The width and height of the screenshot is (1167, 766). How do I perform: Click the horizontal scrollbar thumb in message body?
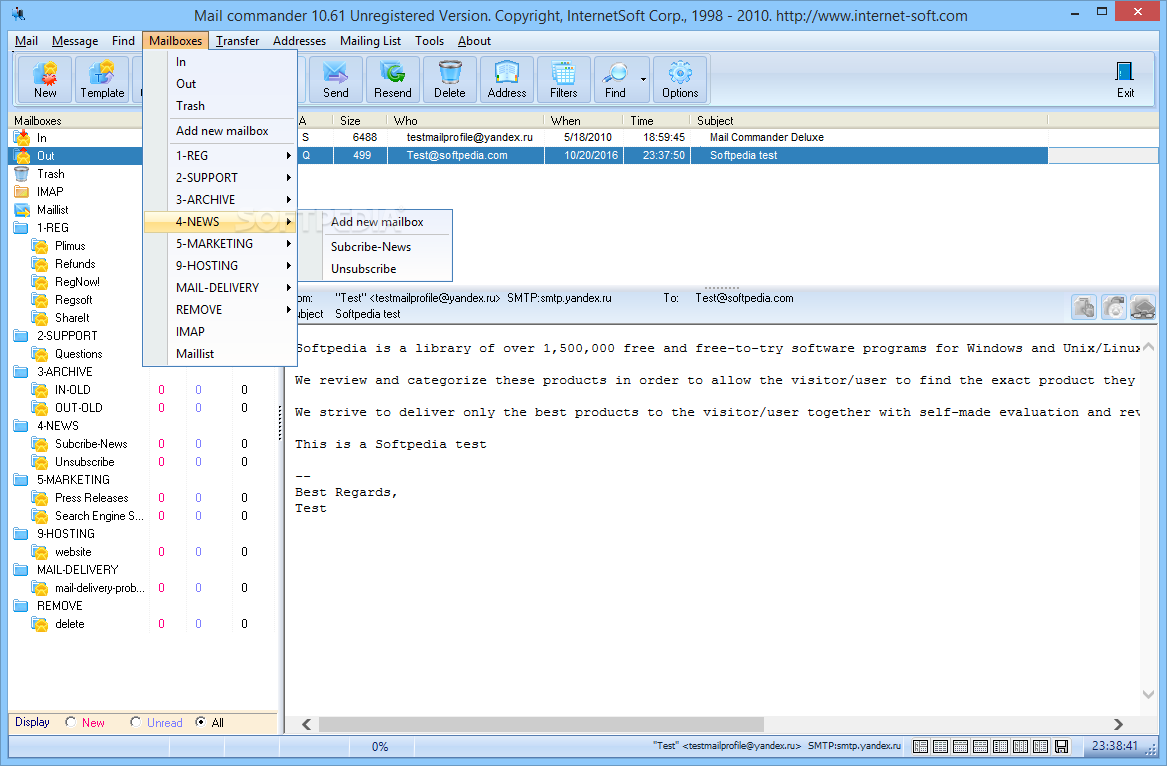pos(541,724)
